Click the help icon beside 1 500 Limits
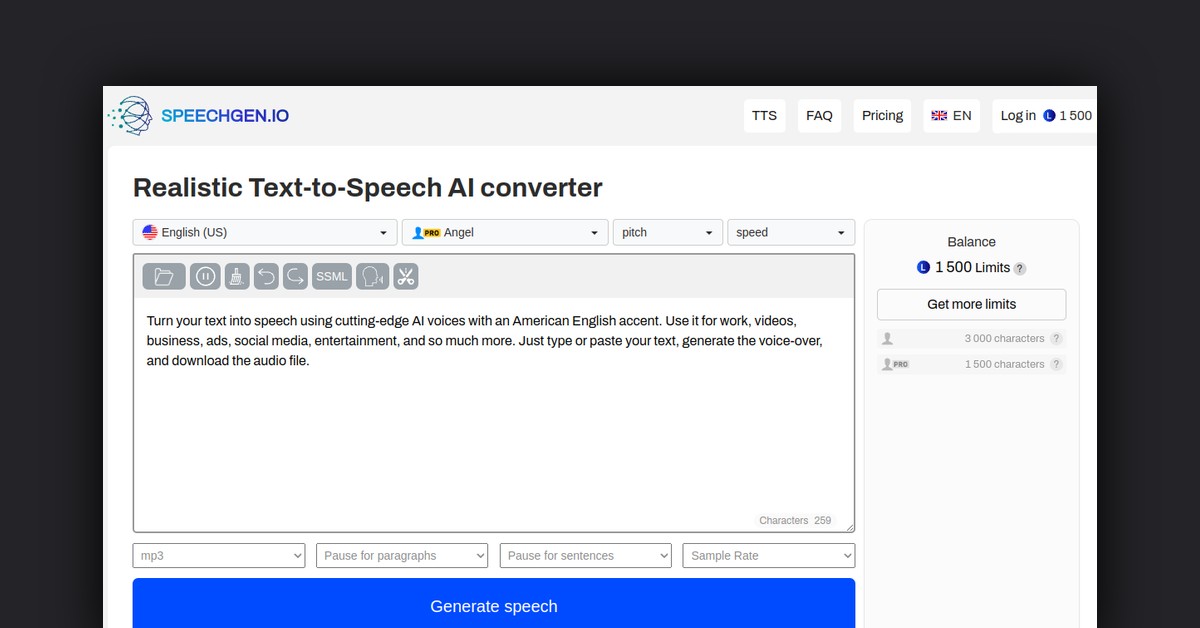The height and width of the screenshot is (628, 1200). pos(1020,269)
